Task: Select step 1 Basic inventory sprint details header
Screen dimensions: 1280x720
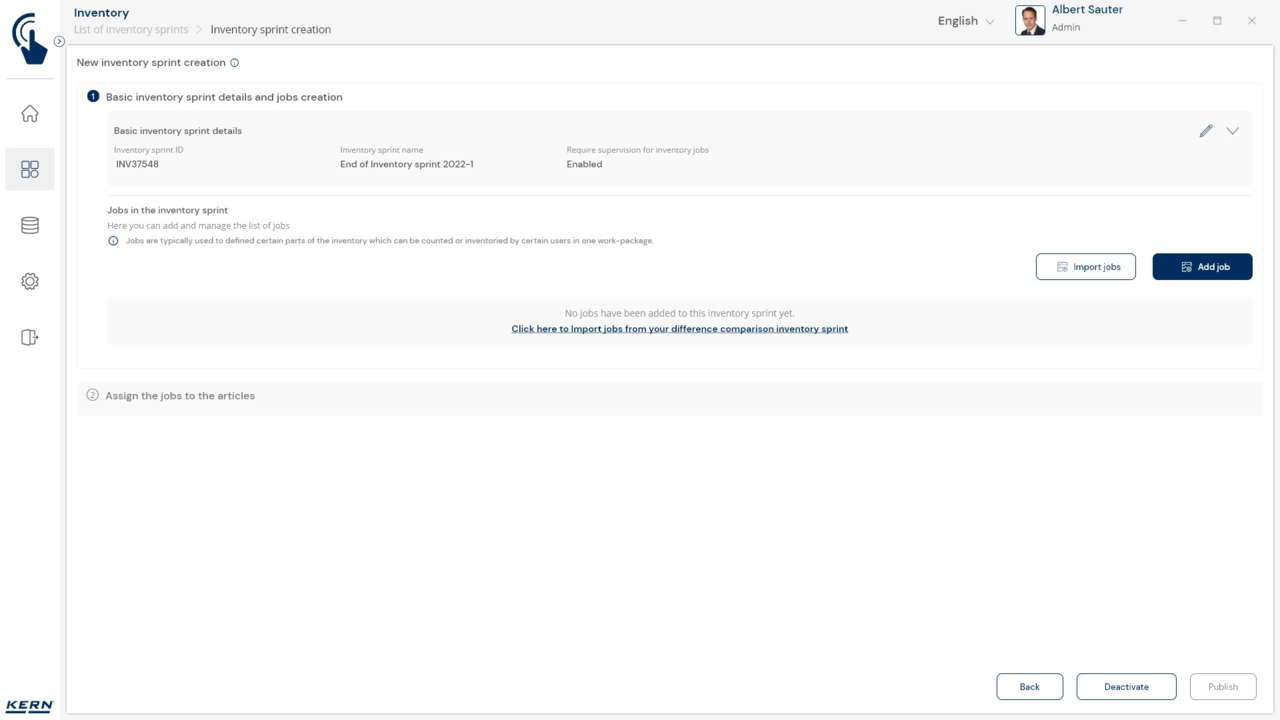Action: coord(224,97)
